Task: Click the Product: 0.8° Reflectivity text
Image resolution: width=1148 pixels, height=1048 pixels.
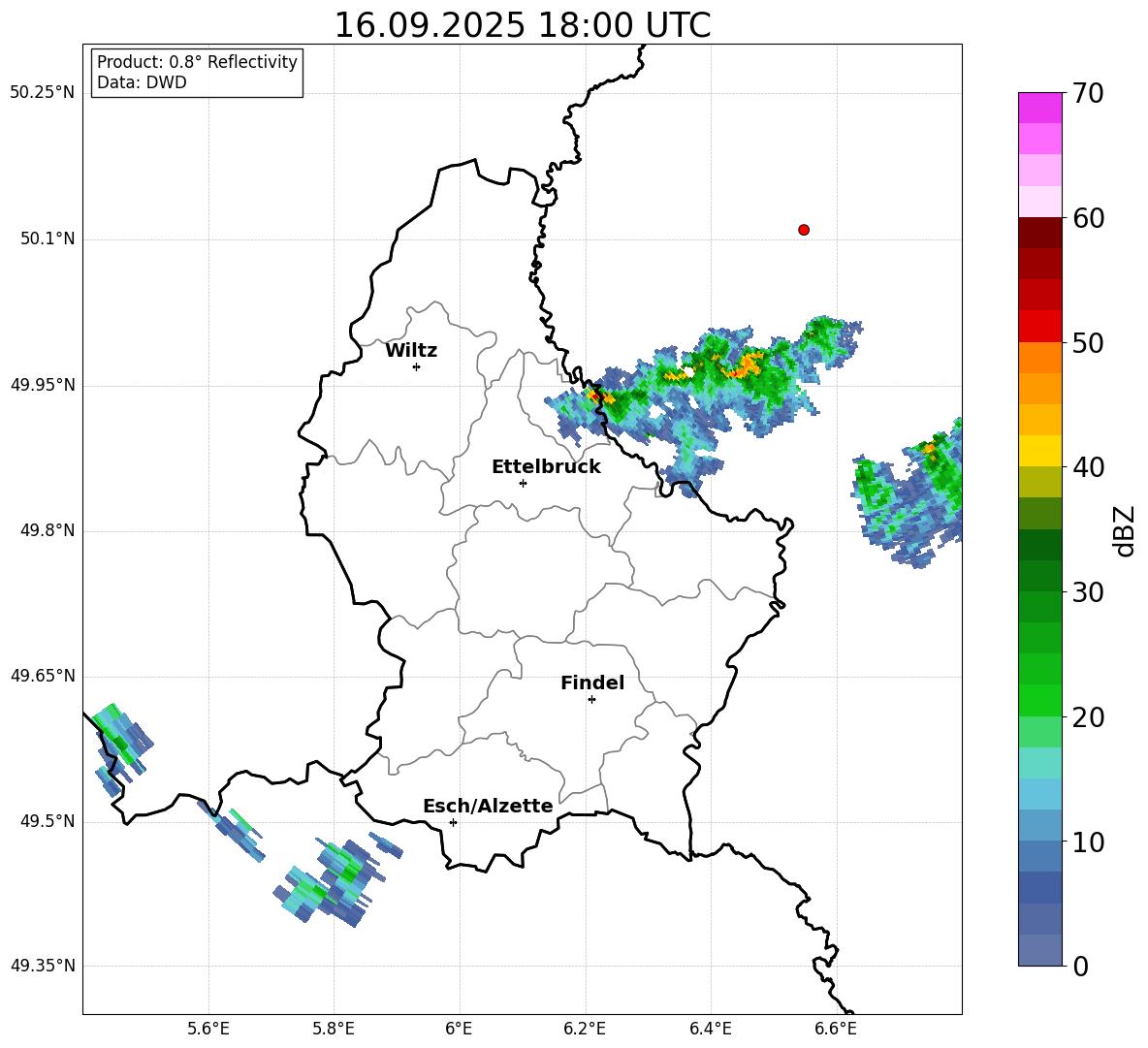Action: pos(197,62)
